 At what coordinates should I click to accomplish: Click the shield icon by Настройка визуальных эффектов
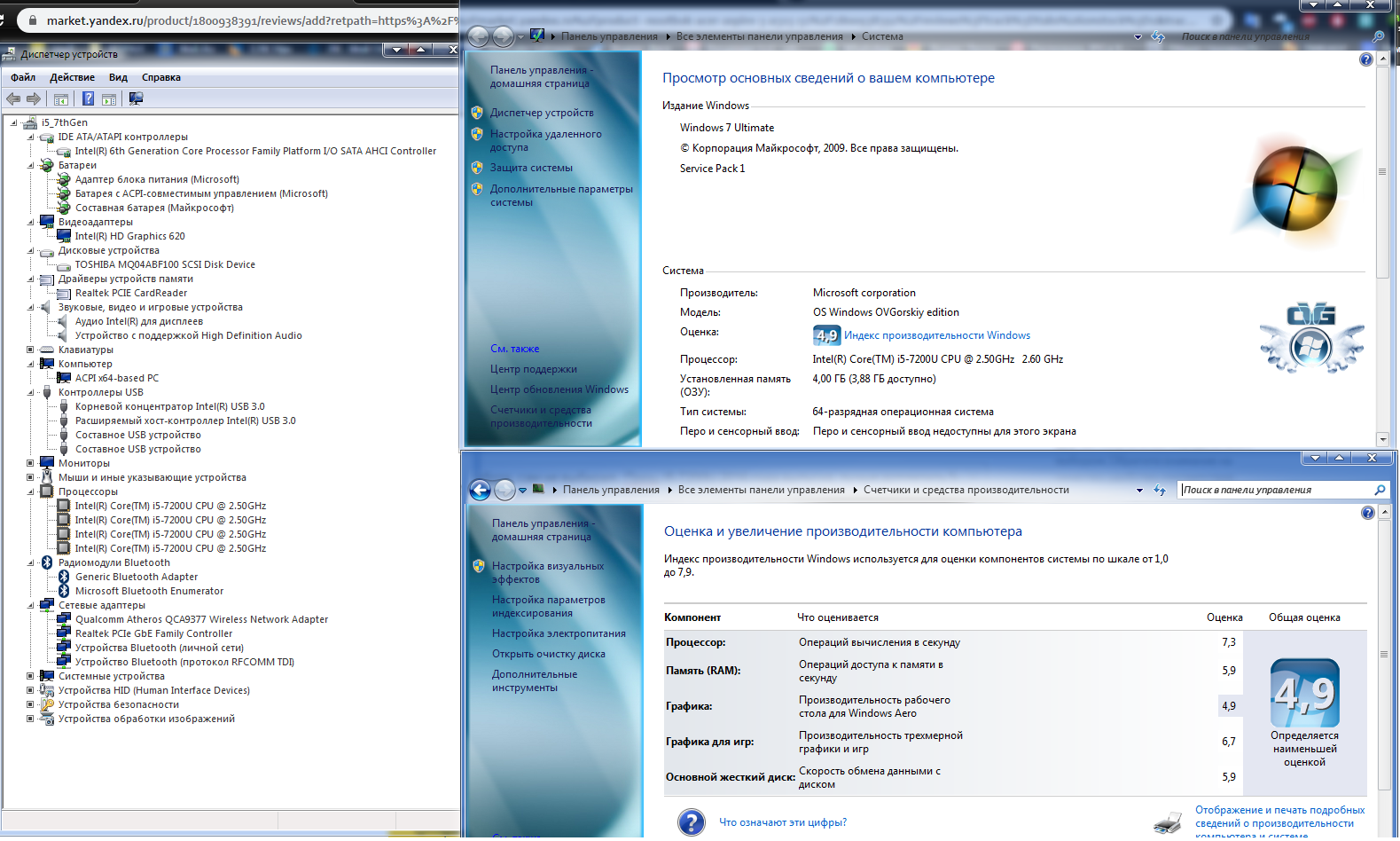(x=479, y=566)
